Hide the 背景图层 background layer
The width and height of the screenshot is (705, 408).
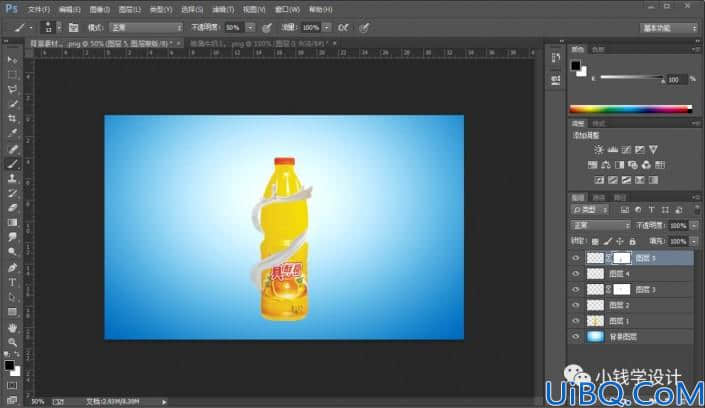pyautogui.click(x=576, y=336)
